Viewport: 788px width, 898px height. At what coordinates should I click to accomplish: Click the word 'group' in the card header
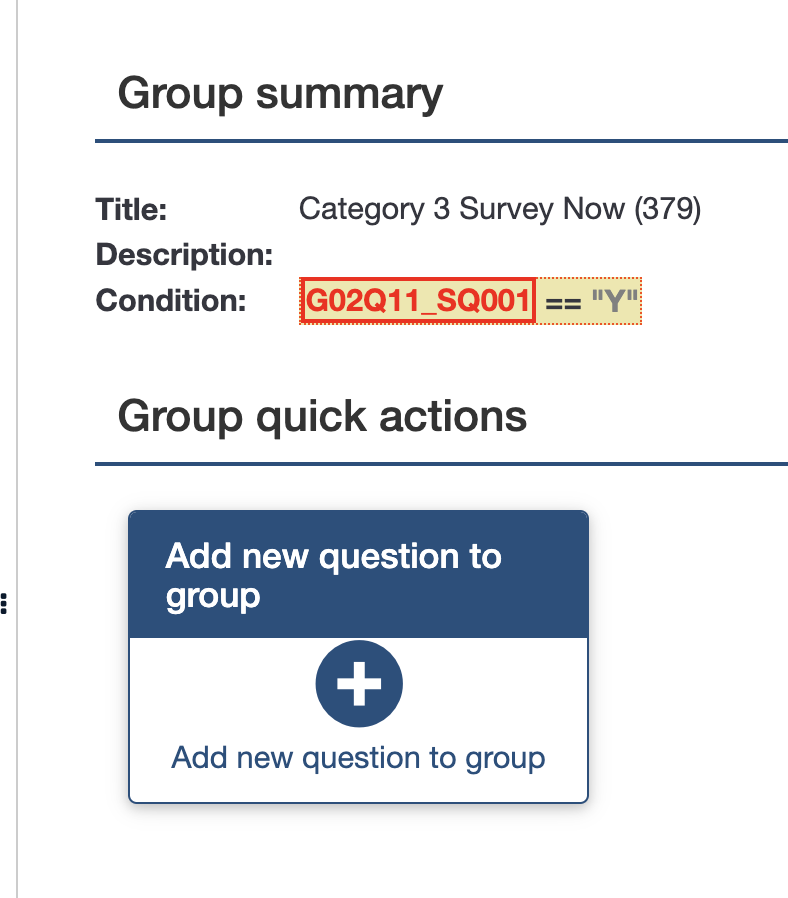pos(212,596)
